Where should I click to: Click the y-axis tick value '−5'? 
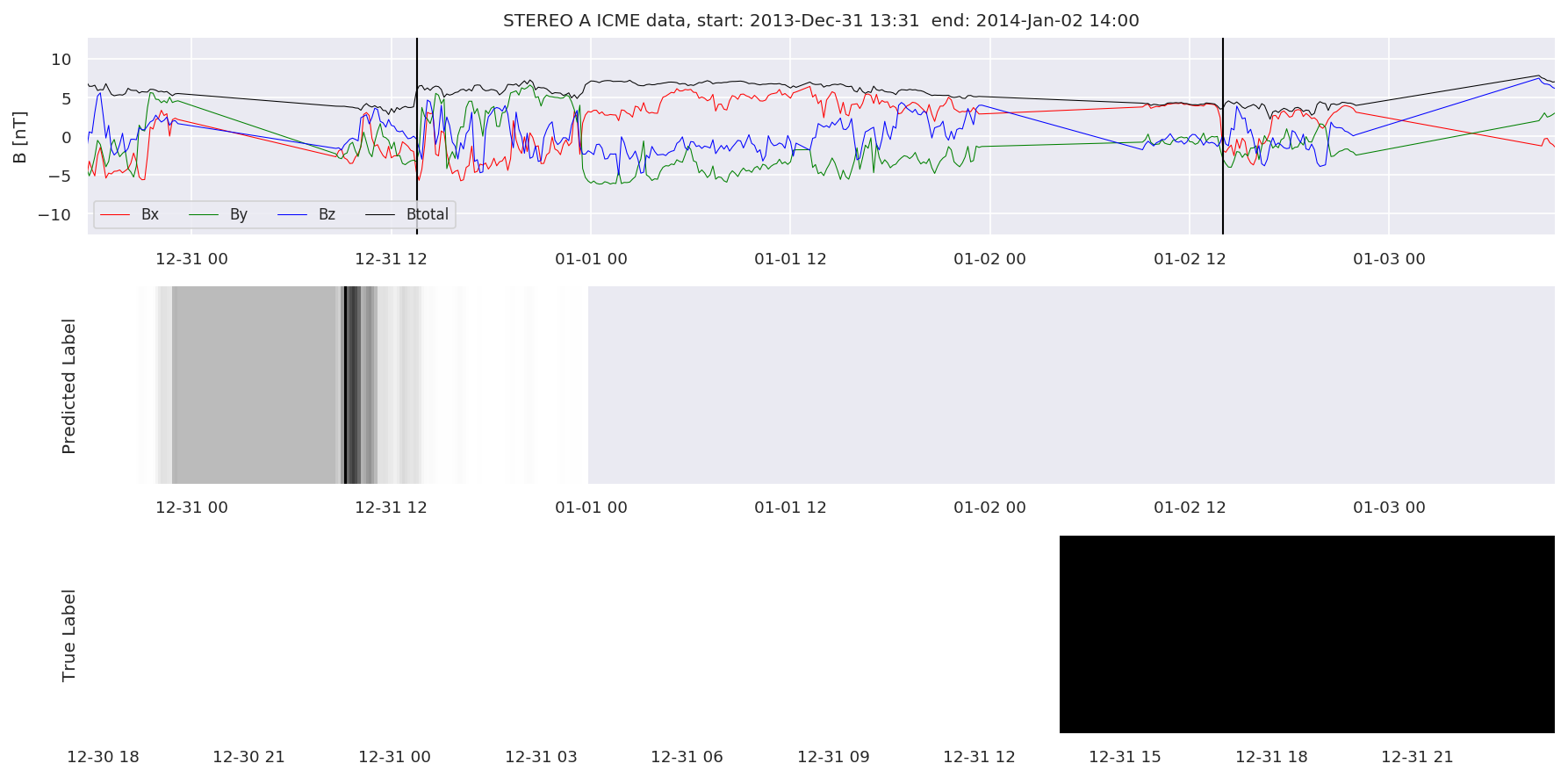61,176
